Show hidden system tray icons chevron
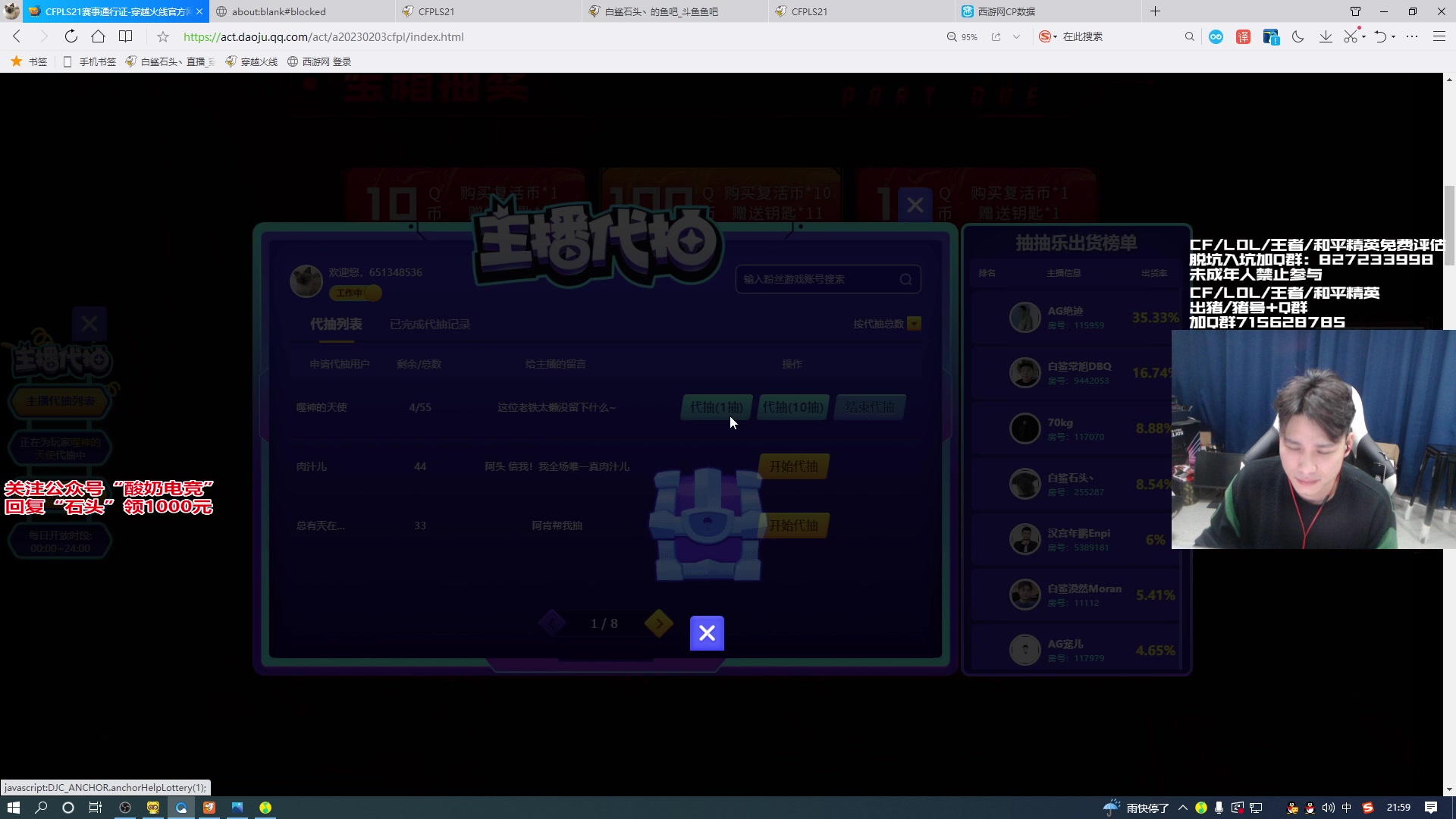This screenshot has width=1456, height=819. pyautogui.click(x=1183, y=808)
